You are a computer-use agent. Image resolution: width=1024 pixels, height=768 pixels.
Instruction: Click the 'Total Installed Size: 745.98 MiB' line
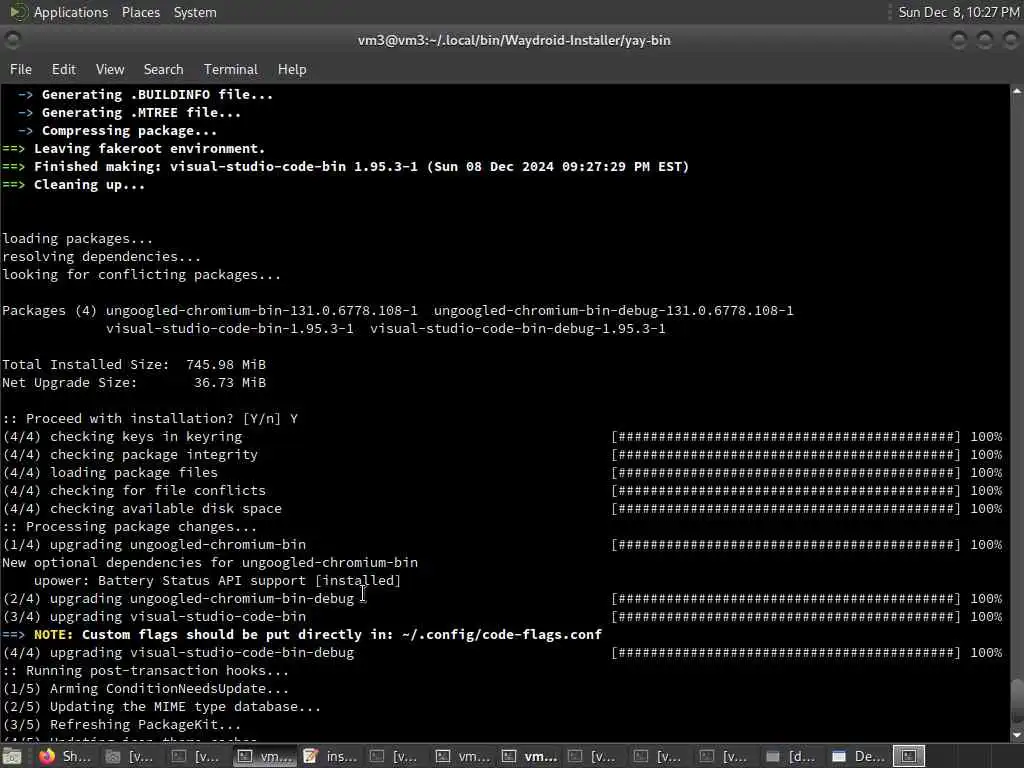134,364
